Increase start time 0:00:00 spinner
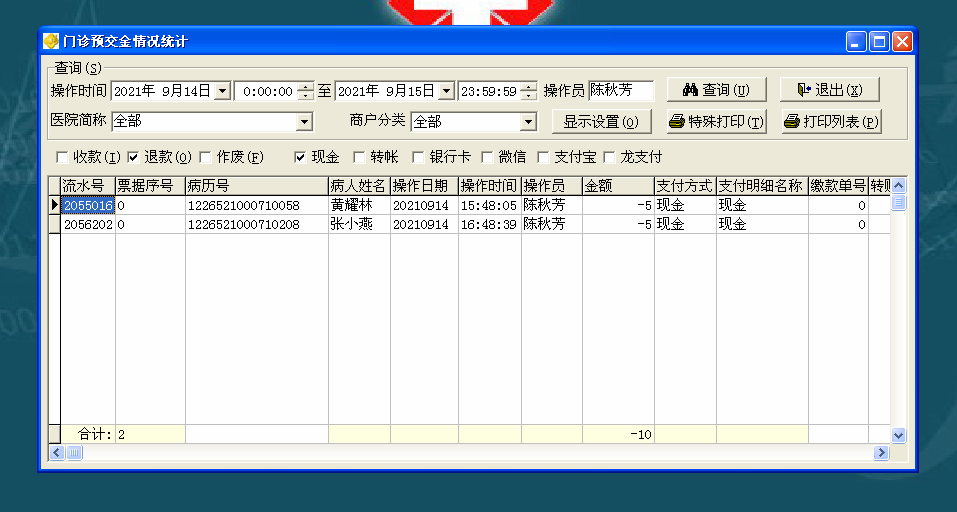 [x=306, y=87]
